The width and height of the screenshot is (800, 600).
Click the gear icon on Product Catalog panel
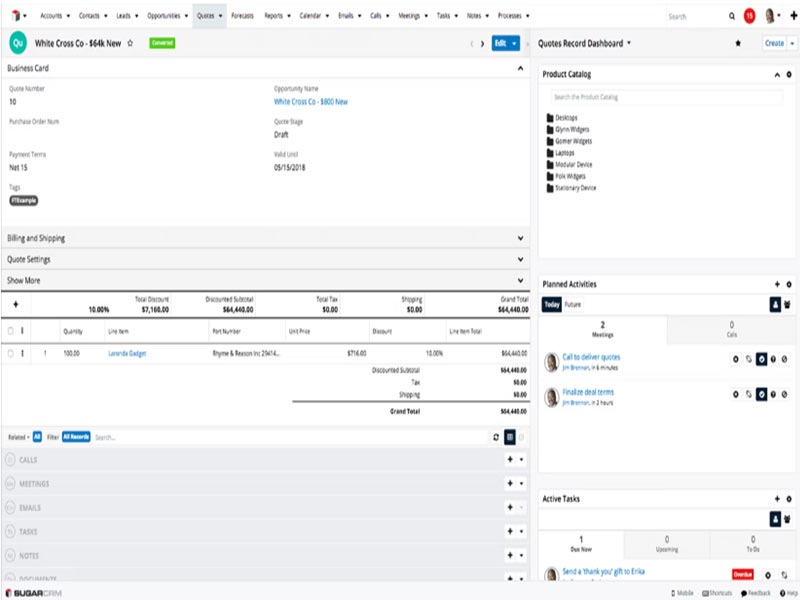tap(789, 75)
